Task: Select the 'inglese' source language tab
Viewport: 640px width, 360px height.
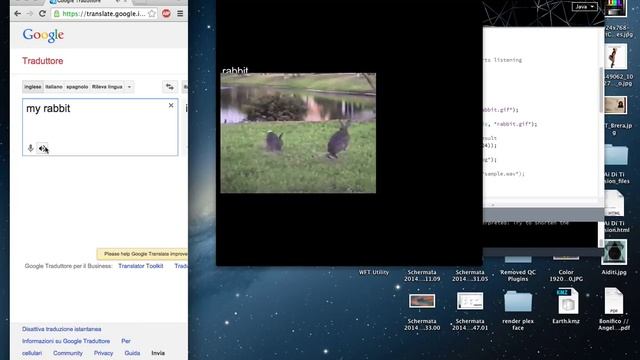Action: 33,87
